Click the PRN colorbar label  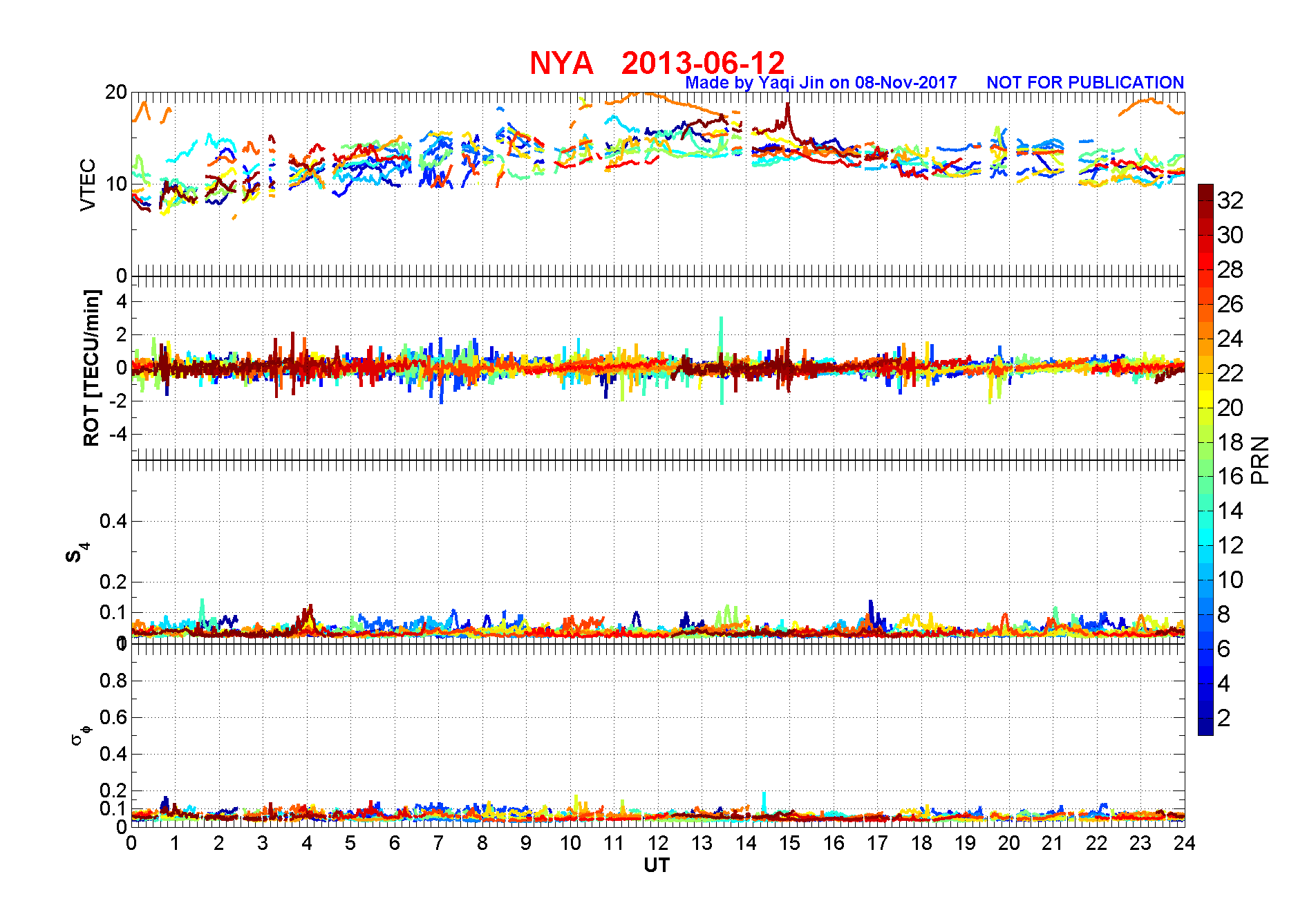1261,460
